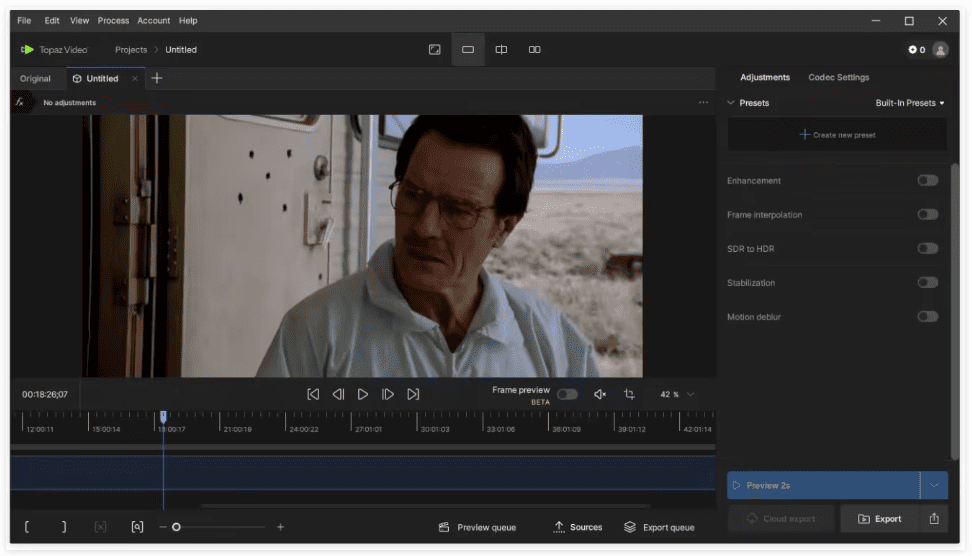
Task: Click the timeline horizontal scrollbar
Action: click(x=425, y=506)
